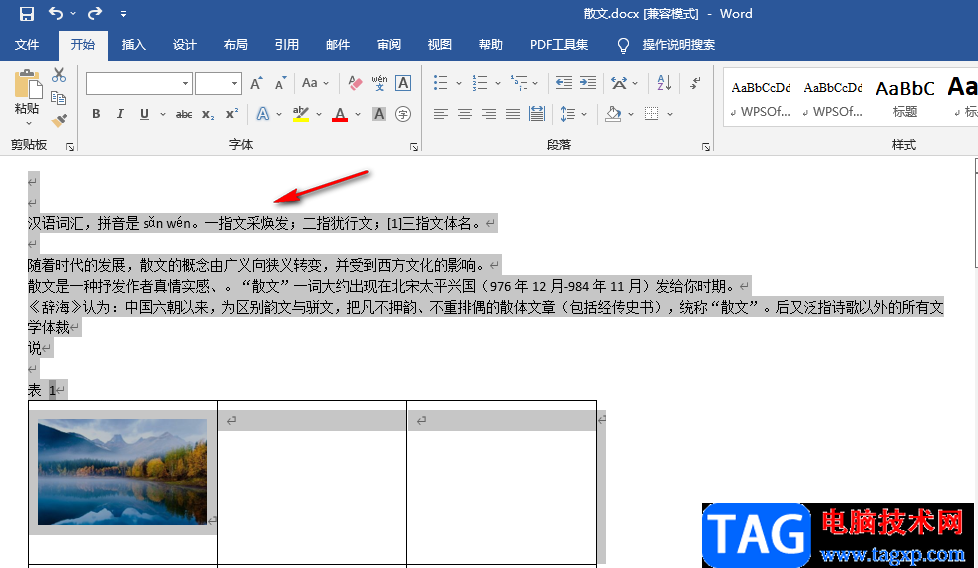
Task: Select the Format Painter brush
Action: pos(59,120)
